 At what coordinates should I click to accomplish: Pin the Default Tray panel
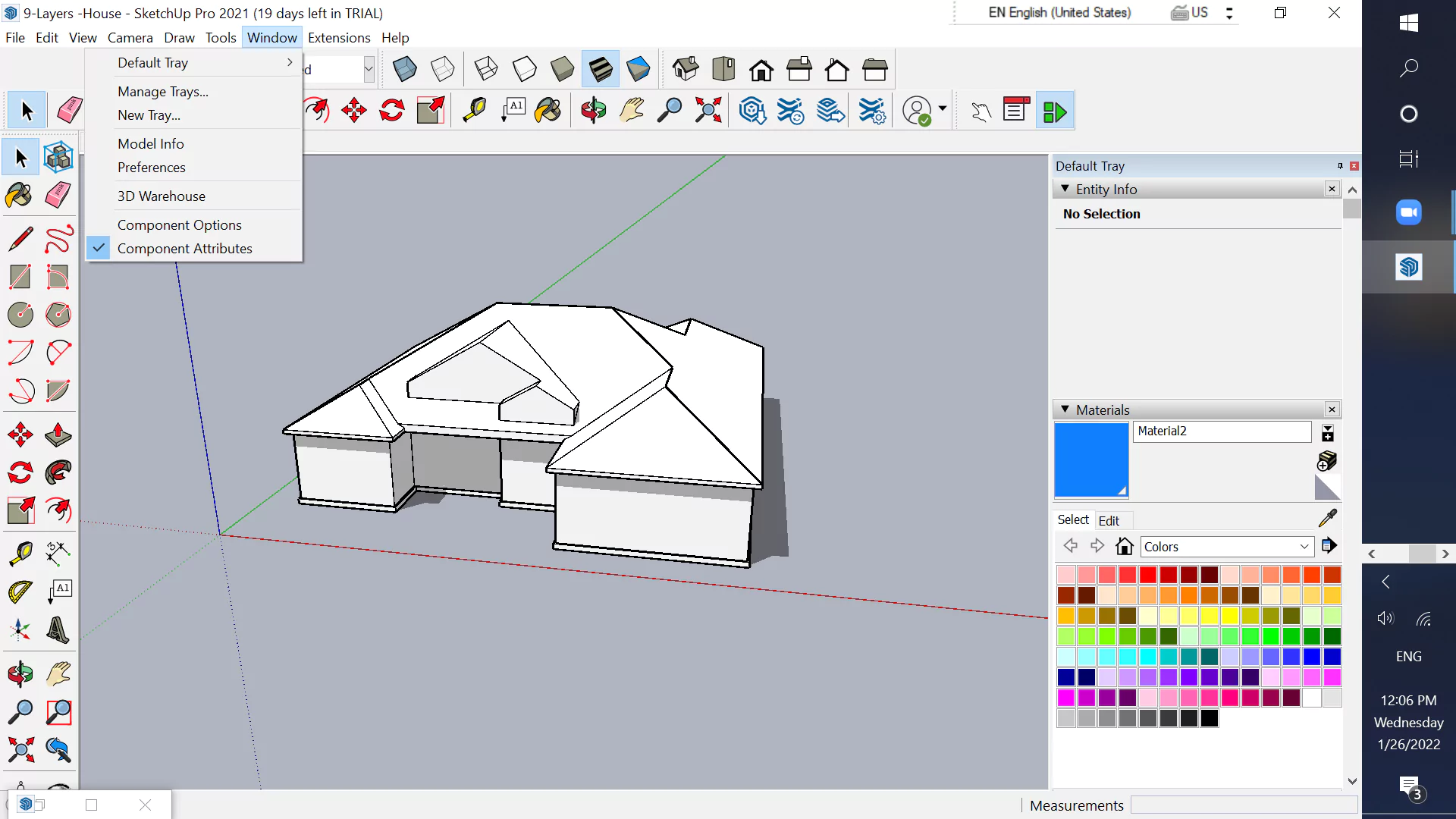tap(1339, 165)
